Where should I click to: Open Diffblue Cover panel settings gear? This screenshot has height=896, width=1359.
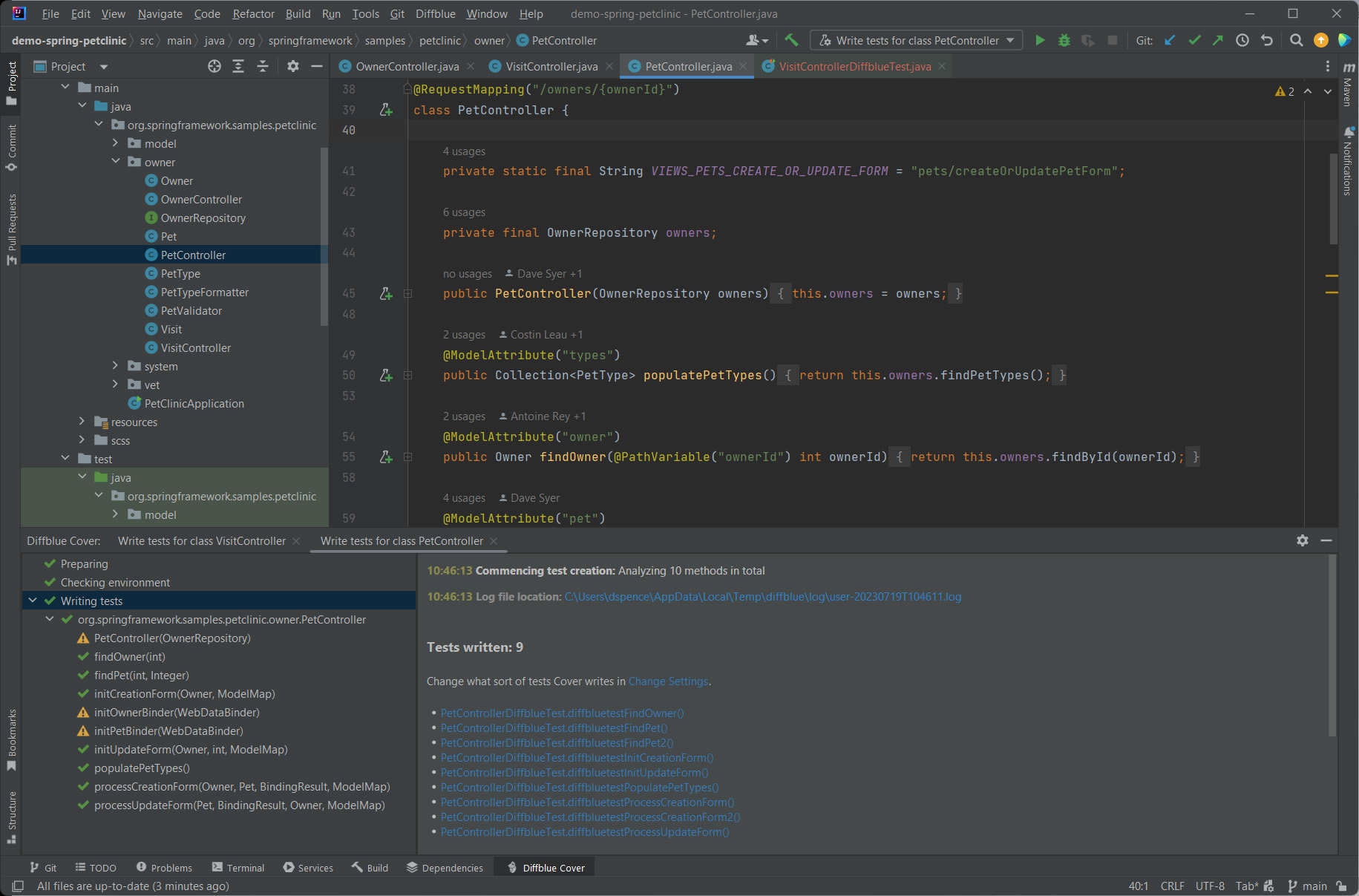click(1302, 540)
